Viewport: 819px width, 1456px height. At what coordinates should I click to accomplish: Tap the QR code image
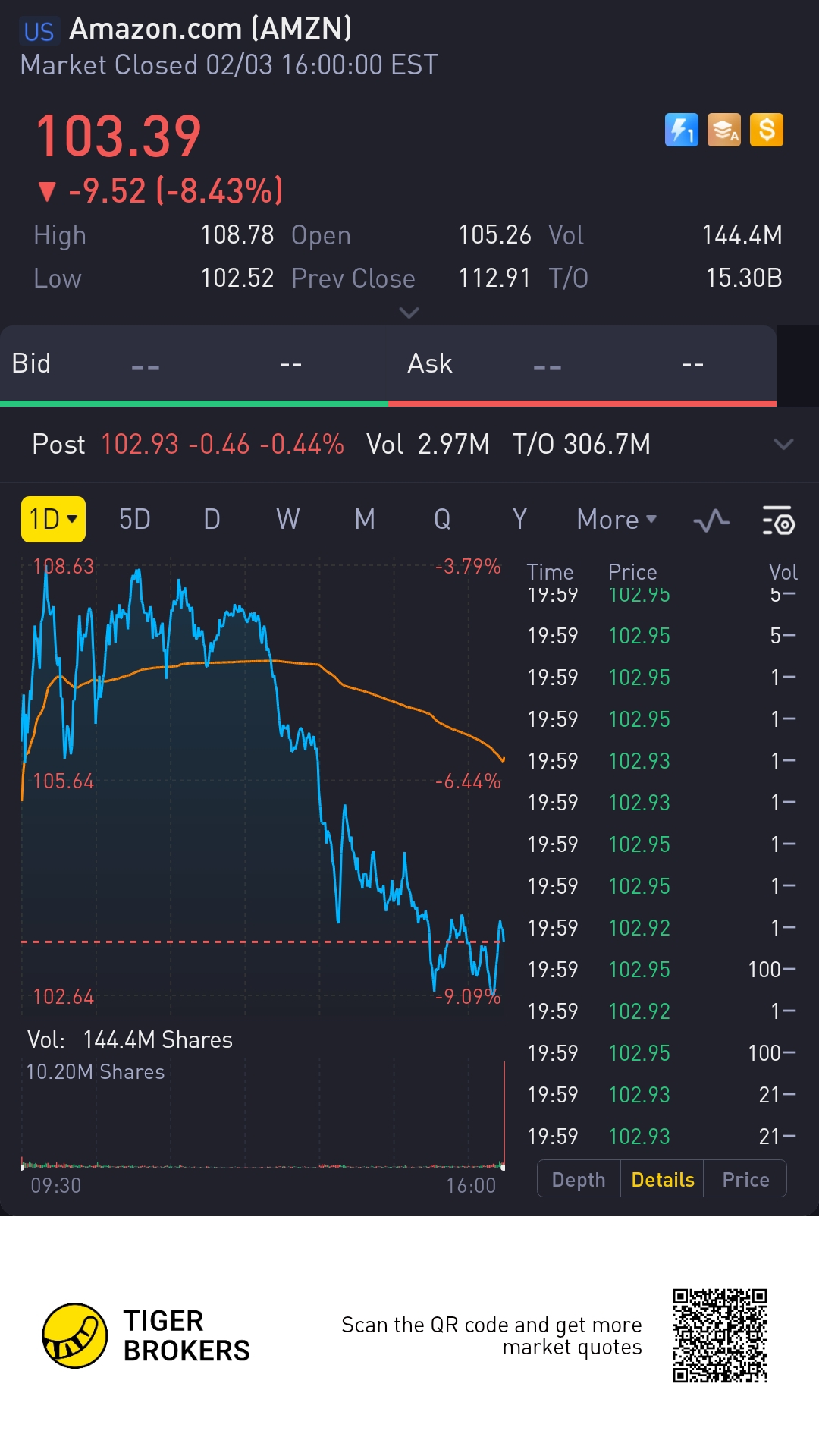[x=720, y=1335]
